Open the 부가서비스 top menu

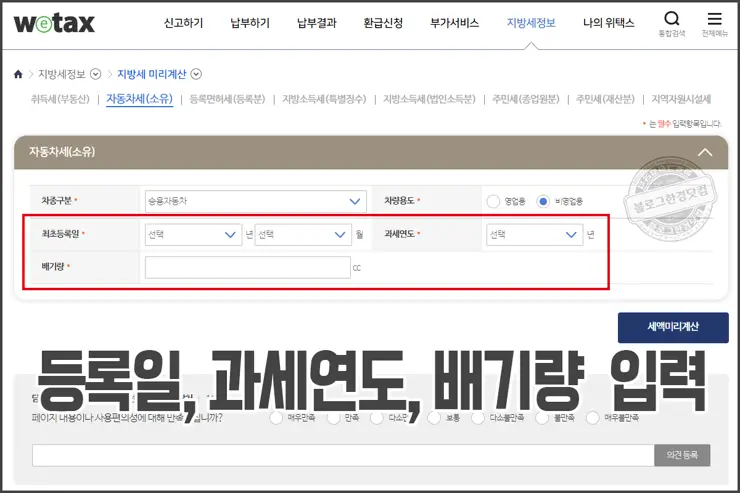click(x=454, y=23)
